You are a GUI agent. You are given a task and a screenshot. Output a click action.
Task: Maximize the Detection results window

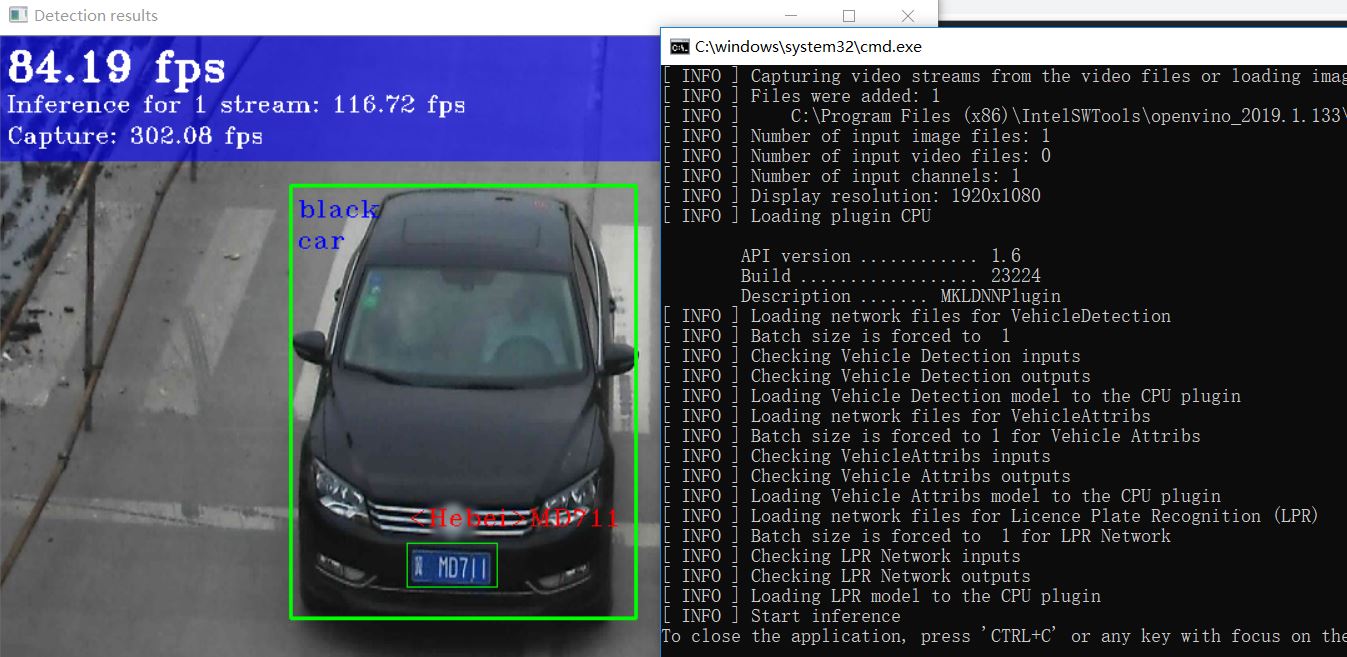849,16
